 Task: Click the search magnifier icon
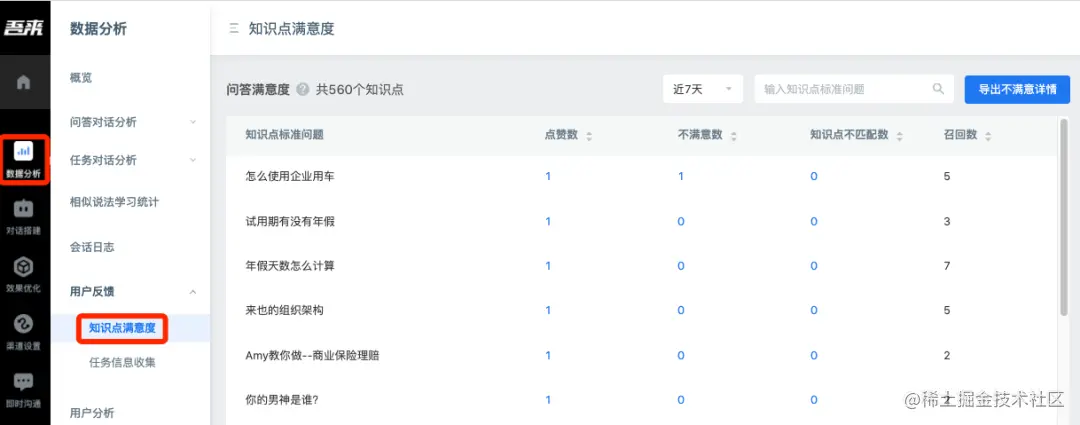click(938, 89)
